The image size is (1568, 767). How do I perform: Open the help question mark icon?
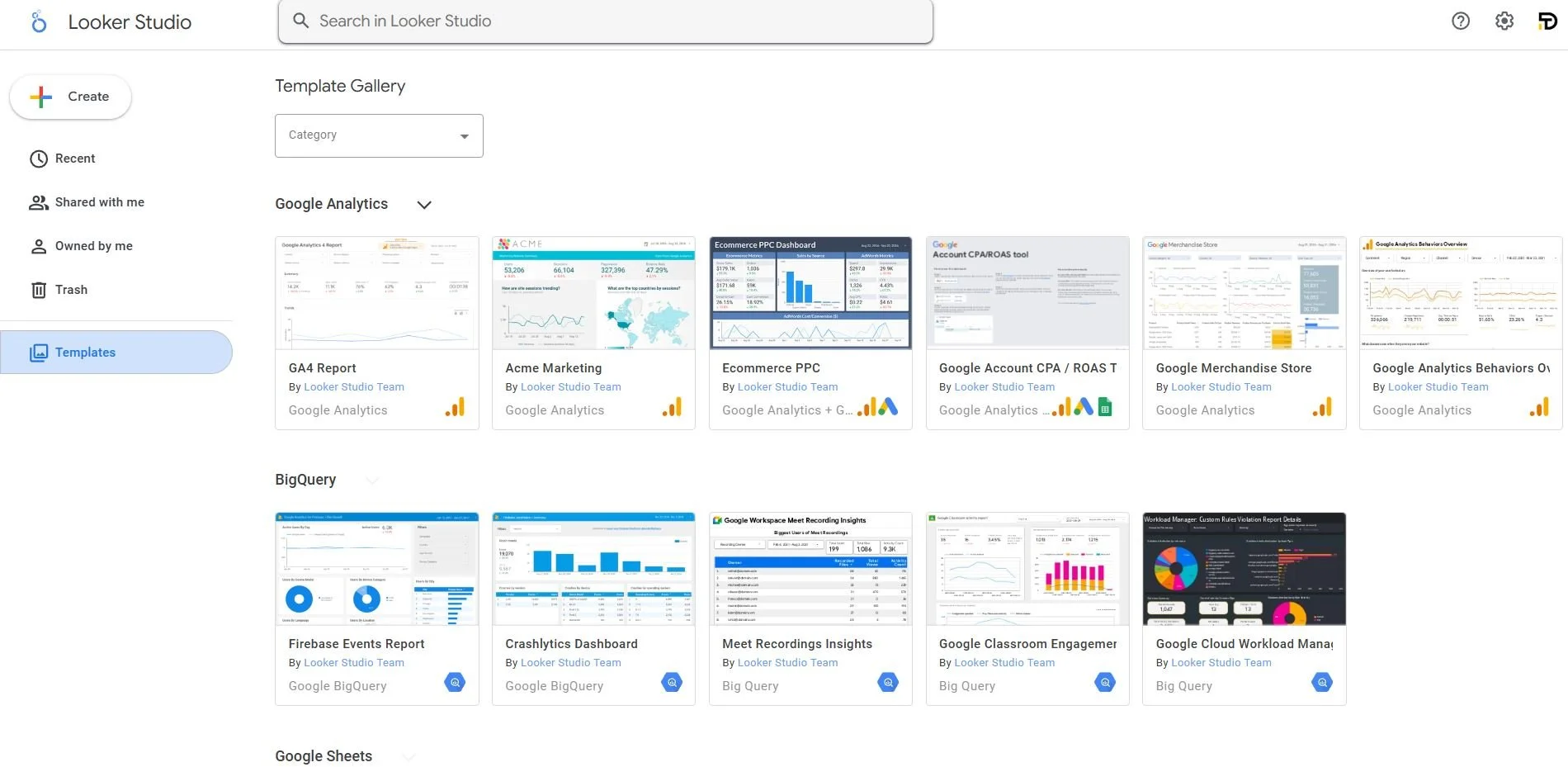pyautogui.click(x=1461, y=21)
